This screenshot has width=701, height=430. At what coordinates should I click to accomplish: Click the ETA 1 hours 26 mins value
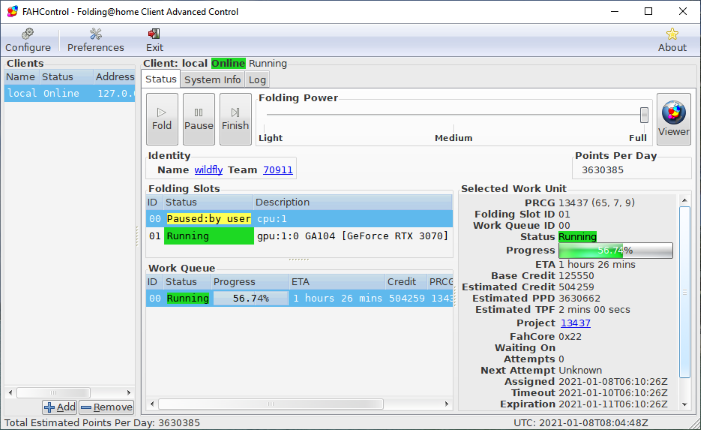tap(597, 265)
